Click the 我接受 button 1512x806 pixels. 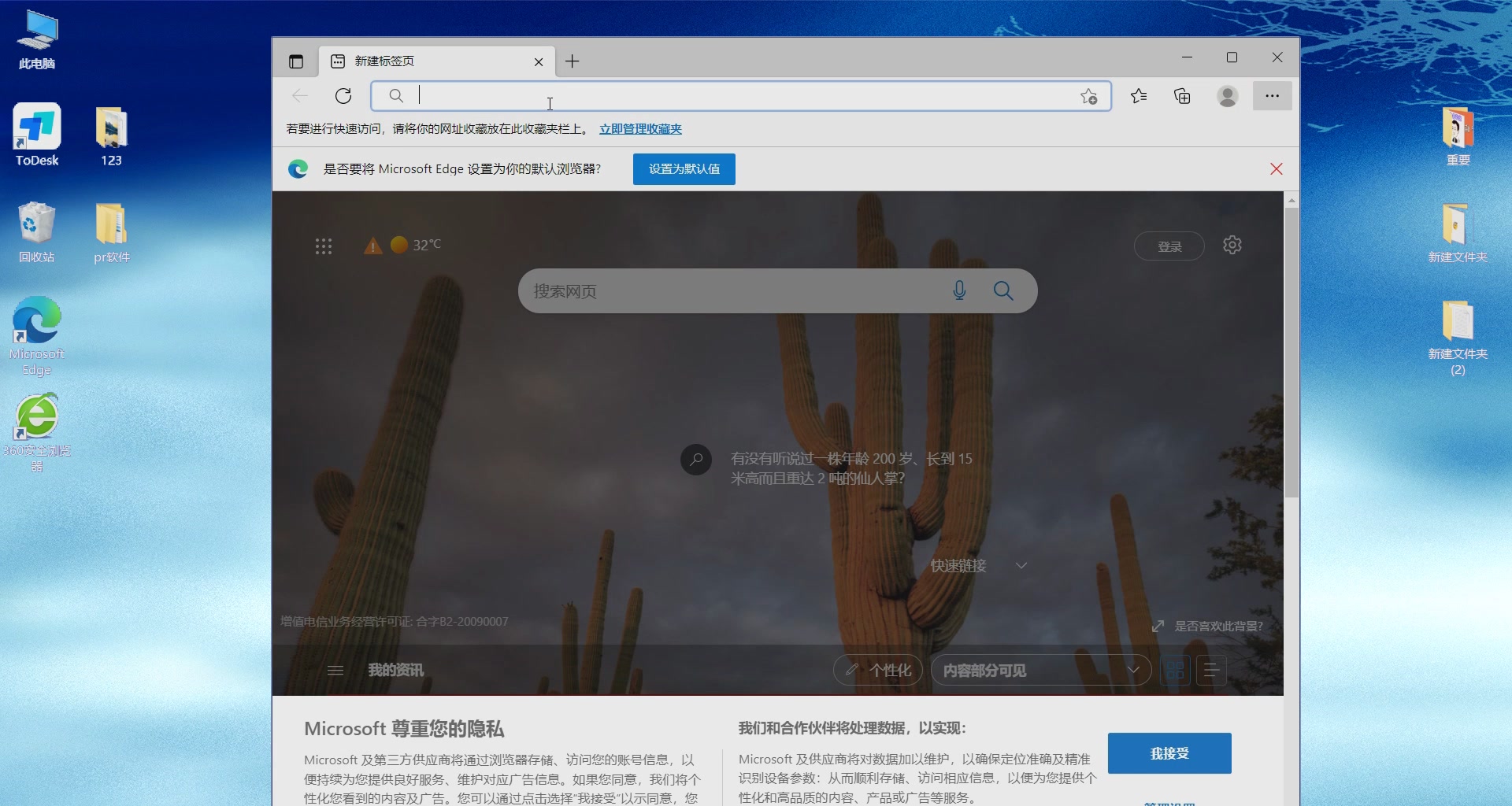[x=1169, y=753]
